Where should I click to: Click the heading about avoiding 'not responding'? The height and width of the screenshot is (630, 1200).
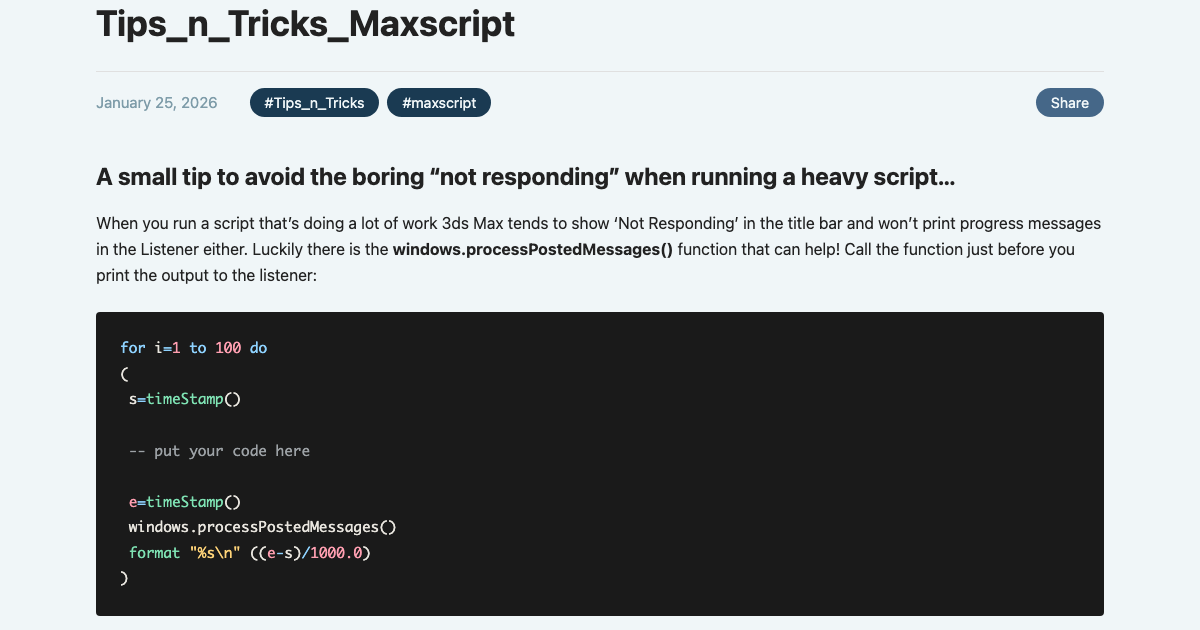525,177
